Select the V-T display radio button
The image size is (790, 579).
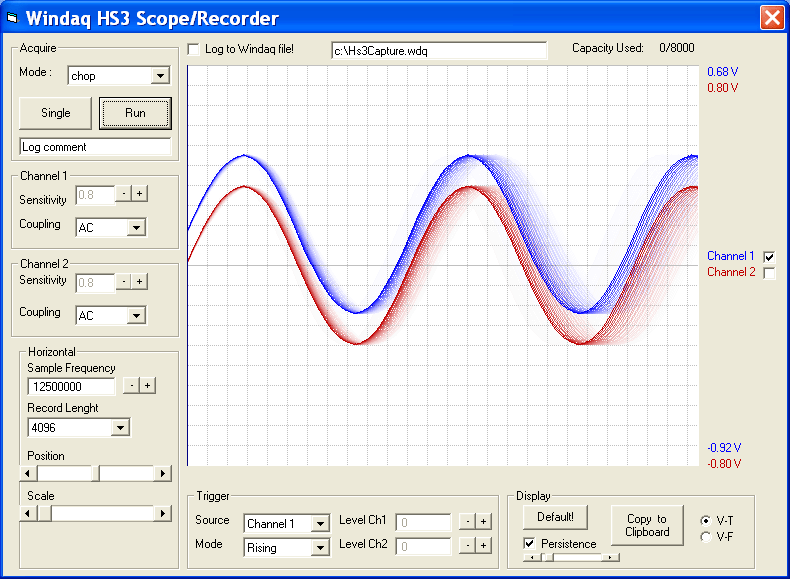click(705, 521)
